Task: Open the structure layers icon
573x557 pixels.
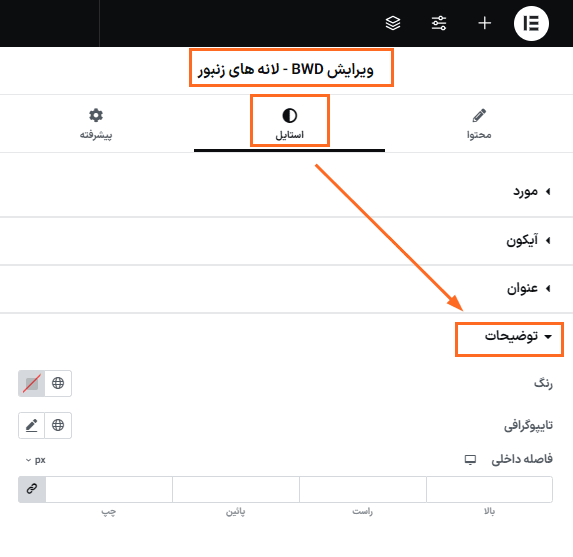Action: click(x=393, y=23)
